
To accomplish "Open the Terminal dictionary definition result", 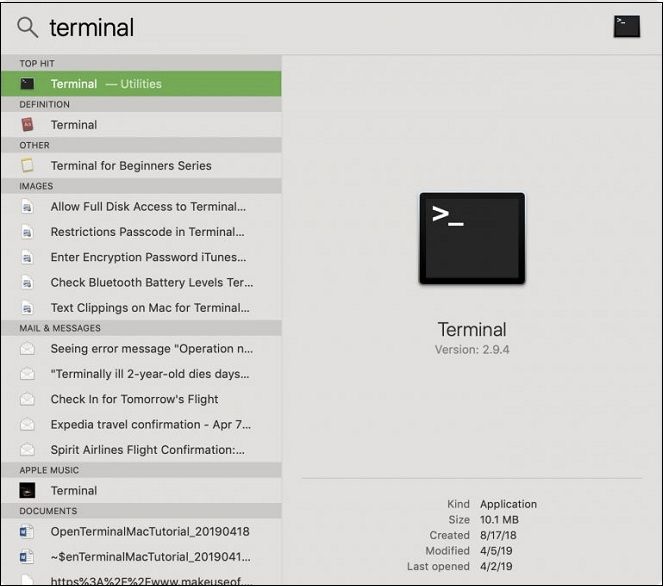I will (x=141, y=125).
